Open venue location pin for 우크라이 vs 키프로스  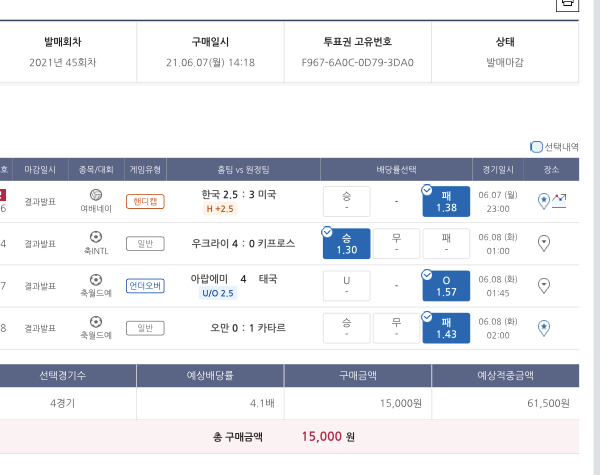(544, 242)
